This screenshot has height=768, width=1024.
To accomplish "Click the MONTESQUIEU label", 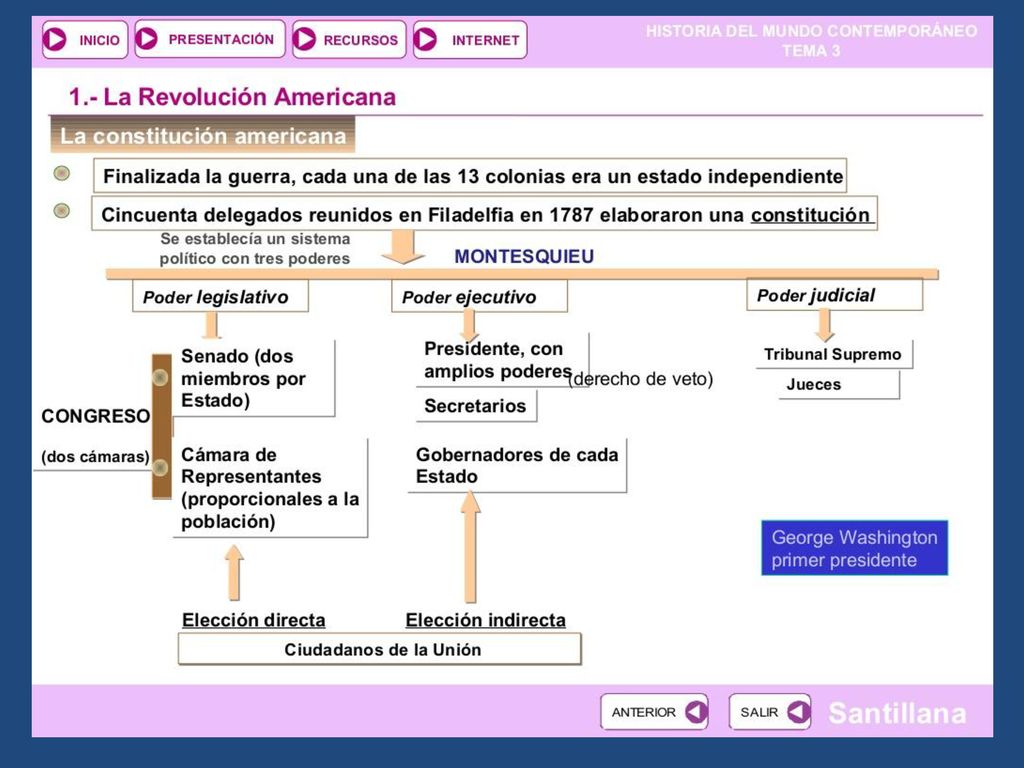I will click(x=524, y=256).
